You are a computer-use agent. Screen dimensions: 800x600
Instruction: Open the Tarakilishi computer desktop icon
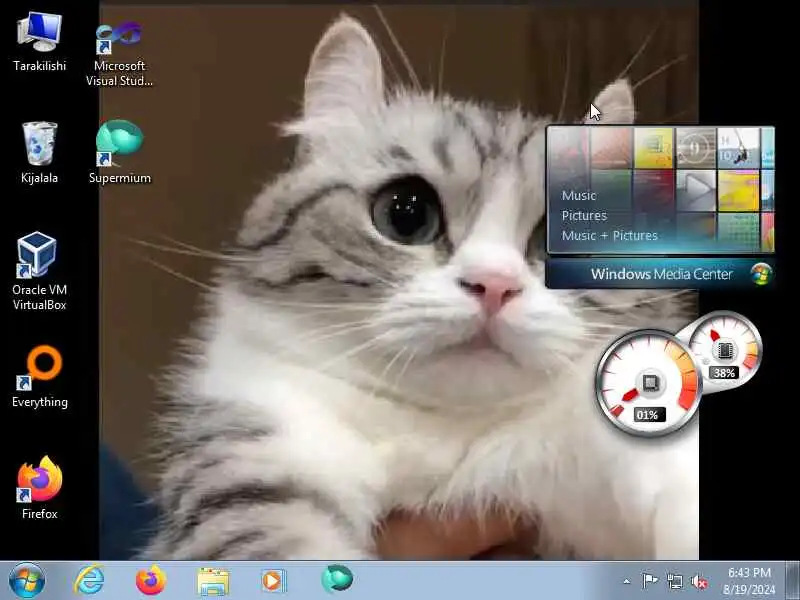(x=39, y=42)
